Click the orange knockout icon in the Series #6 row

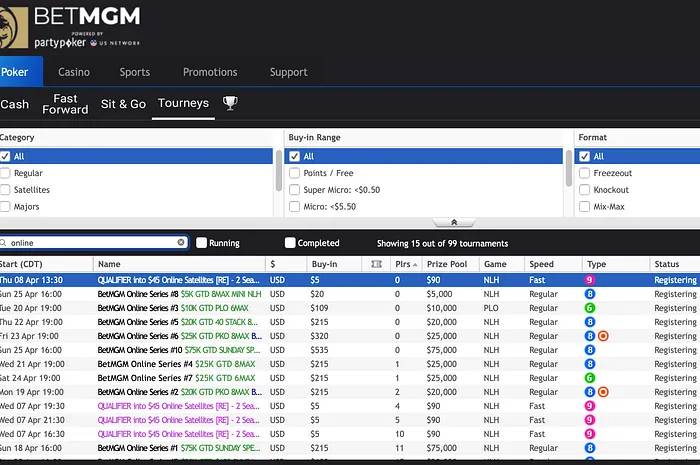tap(603, 336)
